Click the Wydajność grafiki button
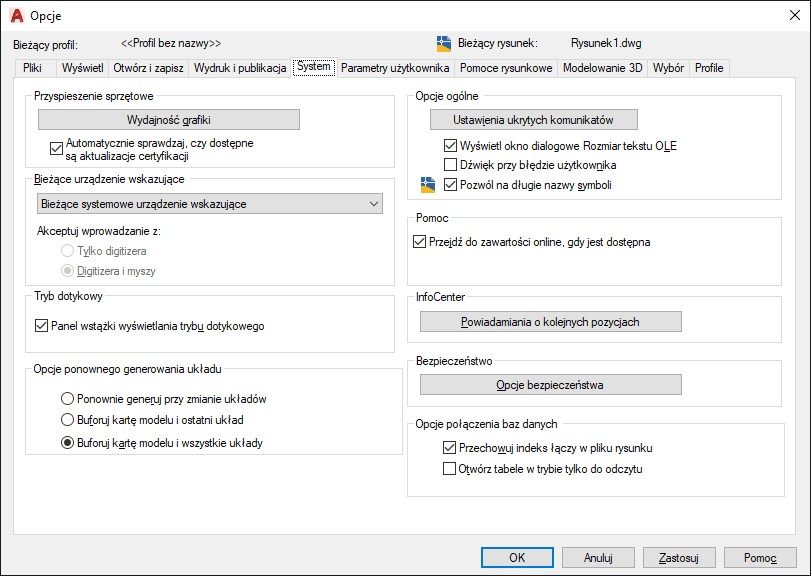 [169, 119]
